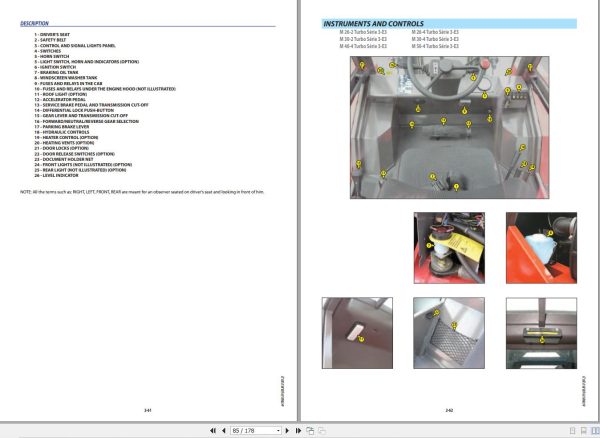Select the '11 - ROOF LIGHT (OPTION)' line
The image size is (600, 438).
point(61,94)
